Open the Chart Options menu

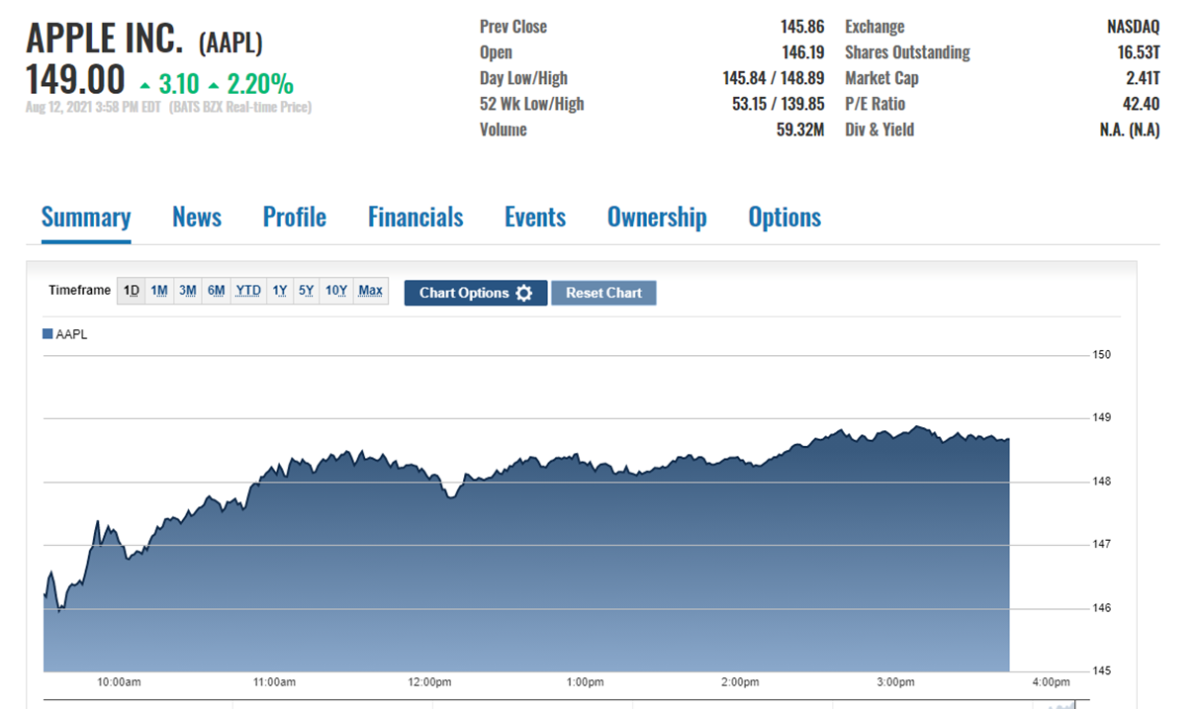pos(476,293)
